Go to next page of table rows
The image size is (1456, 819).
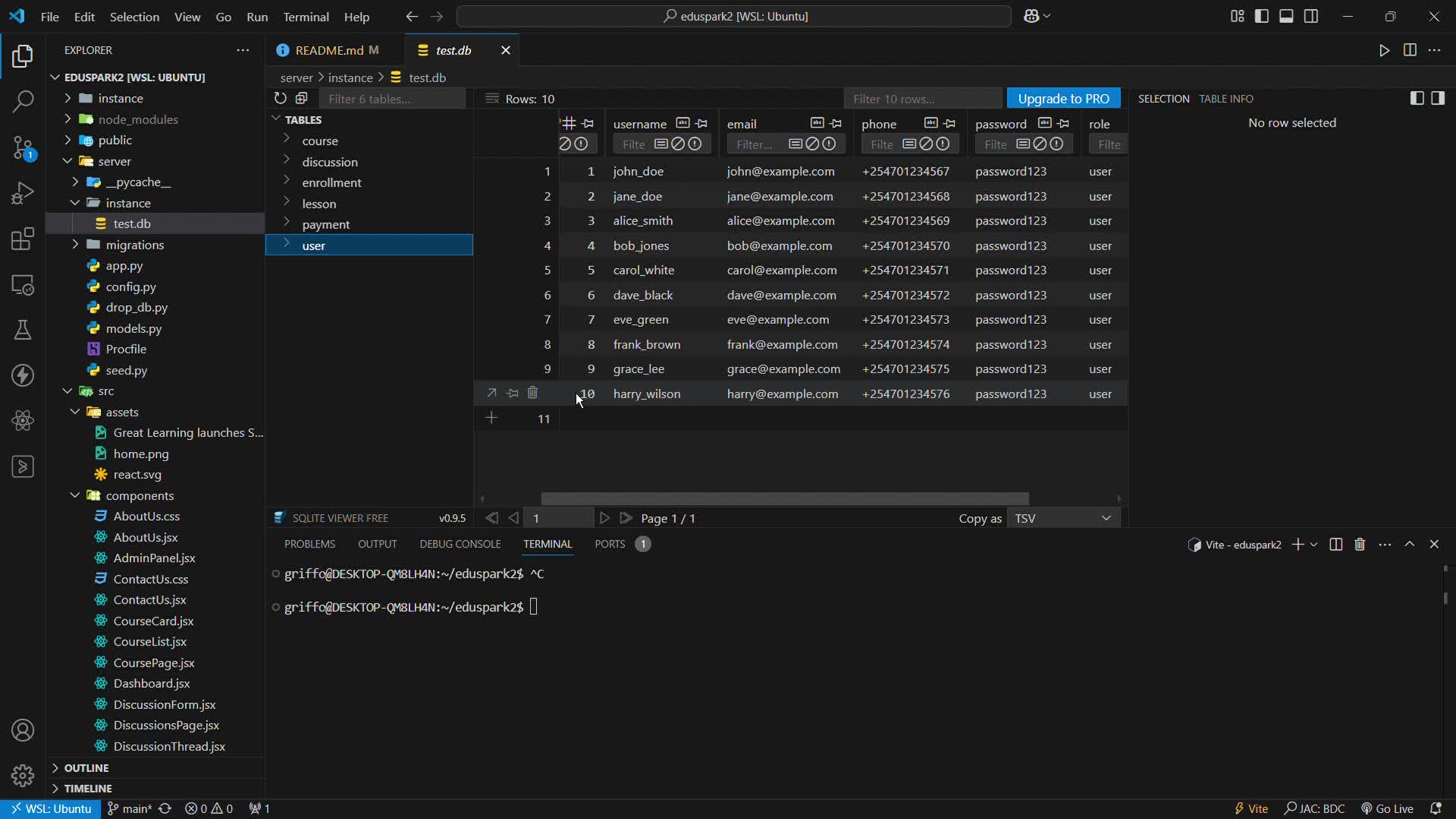coord(604,519)
